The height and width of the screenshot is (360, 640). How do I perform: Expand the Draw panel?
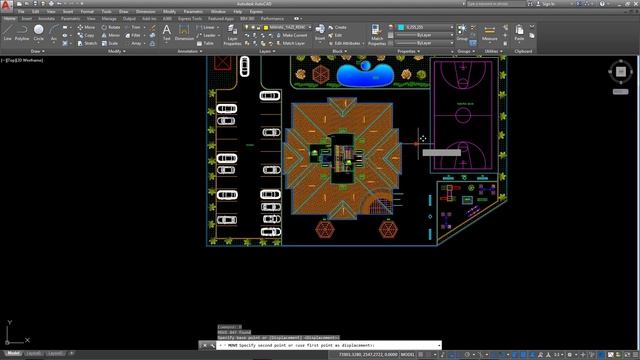coord(38,51)
